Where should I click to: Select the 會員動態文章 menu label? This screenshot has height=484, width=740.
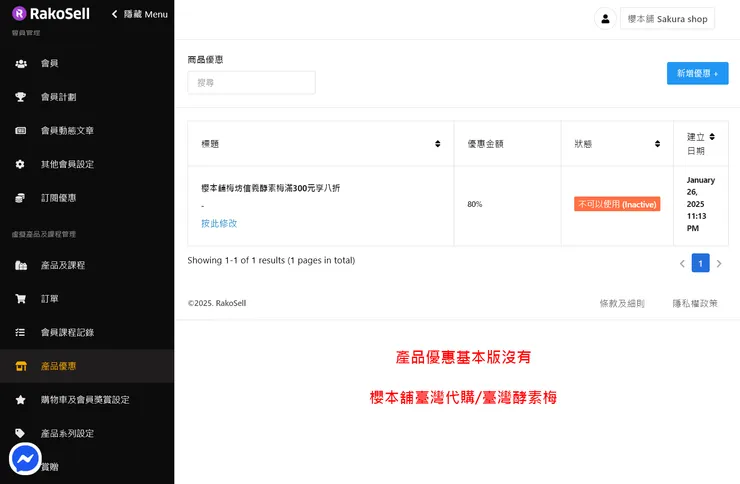67,131
